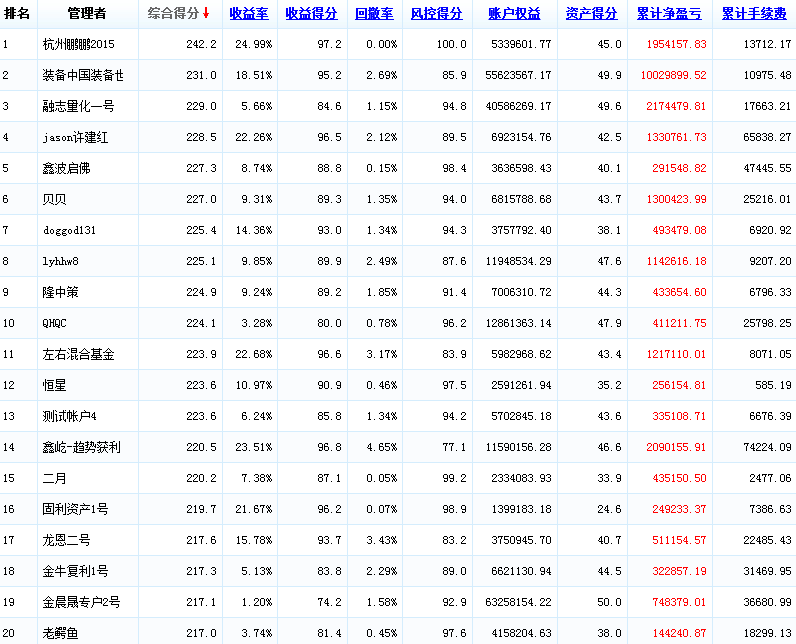Sort by 收益得分 column header
796x644 pixels.
pos(311,14)
